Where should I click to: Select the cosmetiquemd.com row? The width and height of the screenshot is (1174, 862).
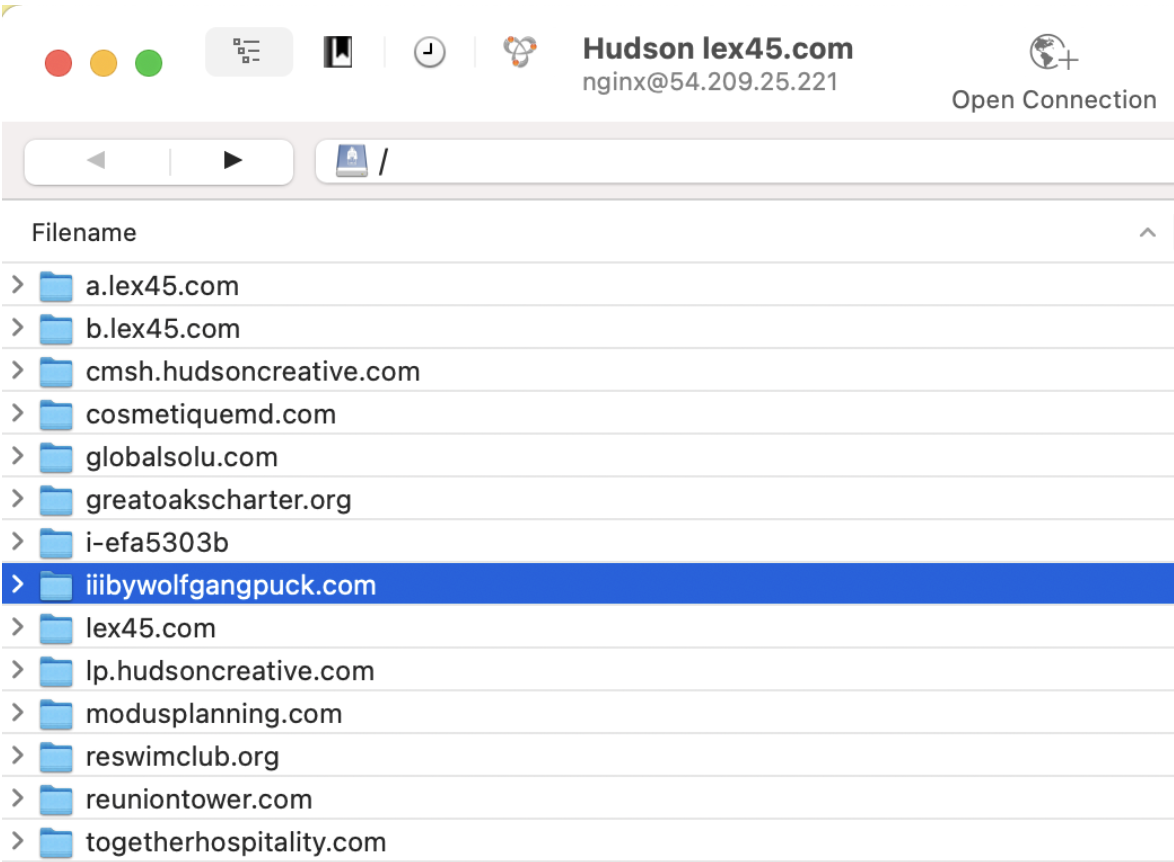pyautogui.click(x=588, y=413)
